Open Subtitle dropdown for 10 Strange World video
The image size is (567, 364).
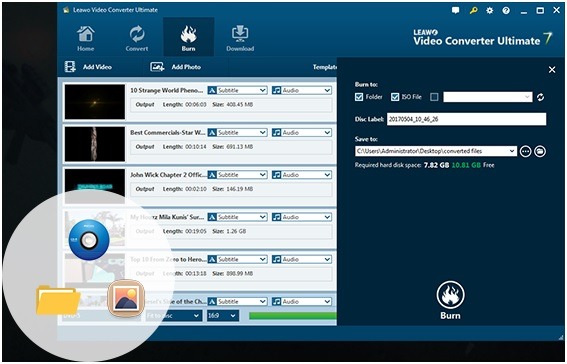pyautogui.click(x=238, y=90)
